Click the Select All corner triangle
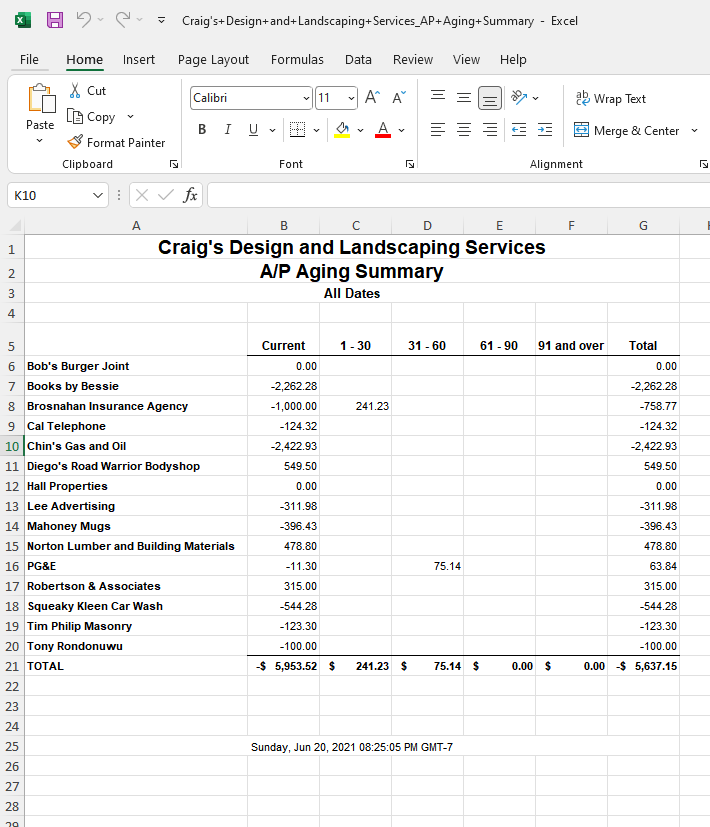Image resolution: width=710 pixels, height=827 pixels. tap(15, 226)
